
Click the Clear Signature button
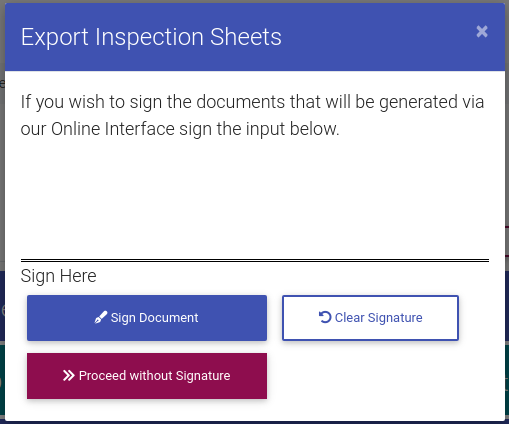(x=370, y=318)
